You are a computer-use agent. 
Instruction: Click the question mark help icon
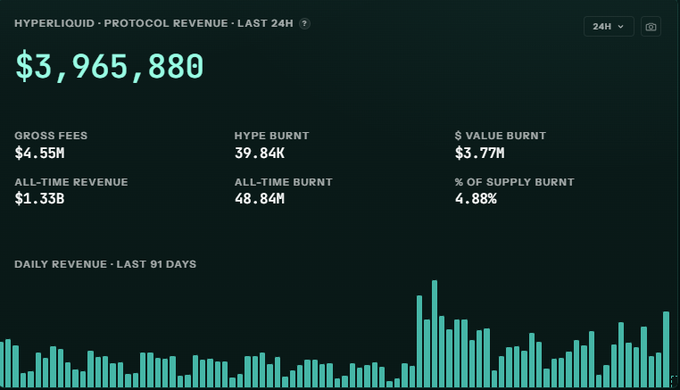point(305,23)
